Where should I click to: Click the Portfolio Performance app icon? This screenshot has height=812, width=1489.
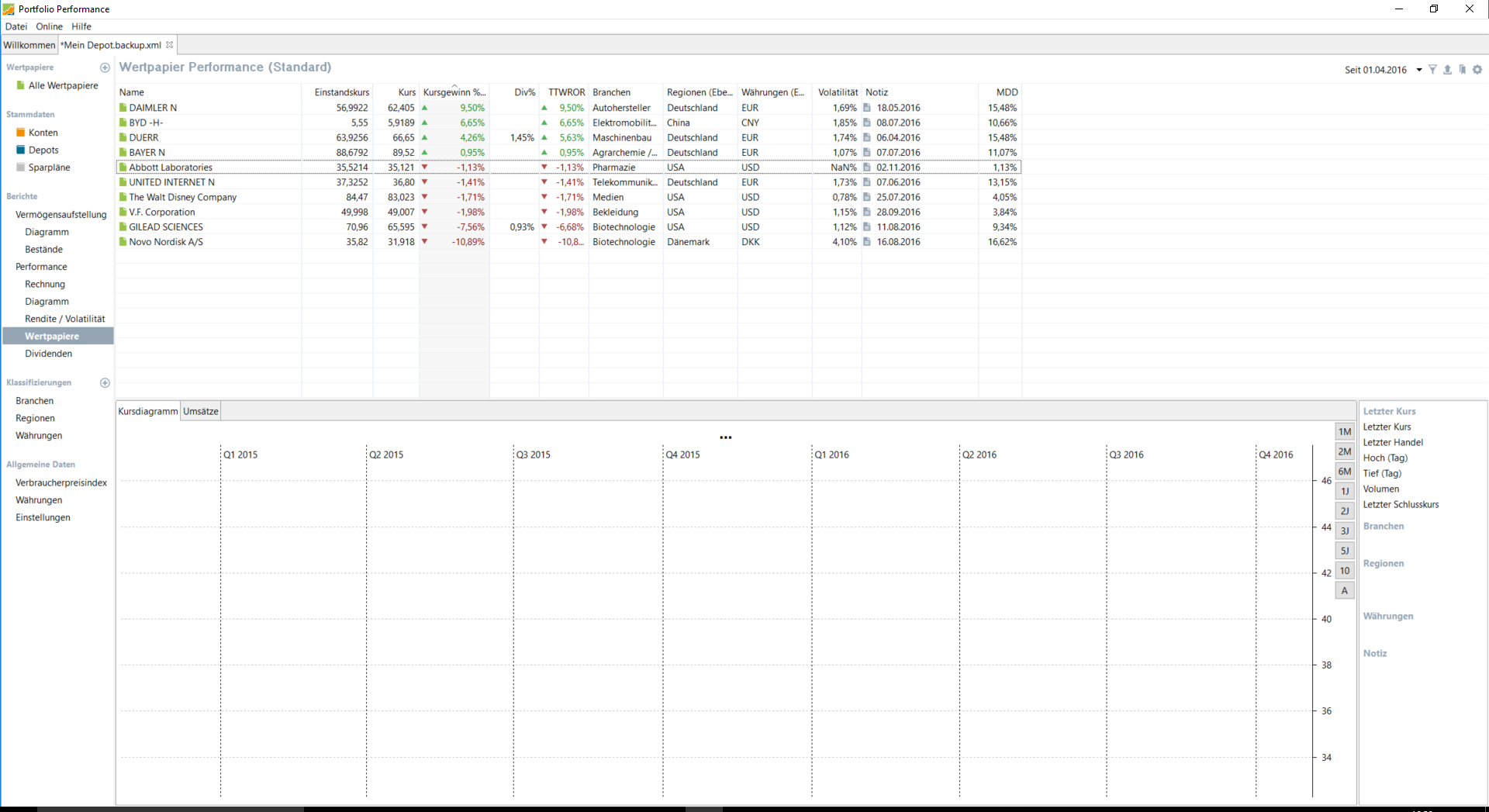click(x=9, y=9)
